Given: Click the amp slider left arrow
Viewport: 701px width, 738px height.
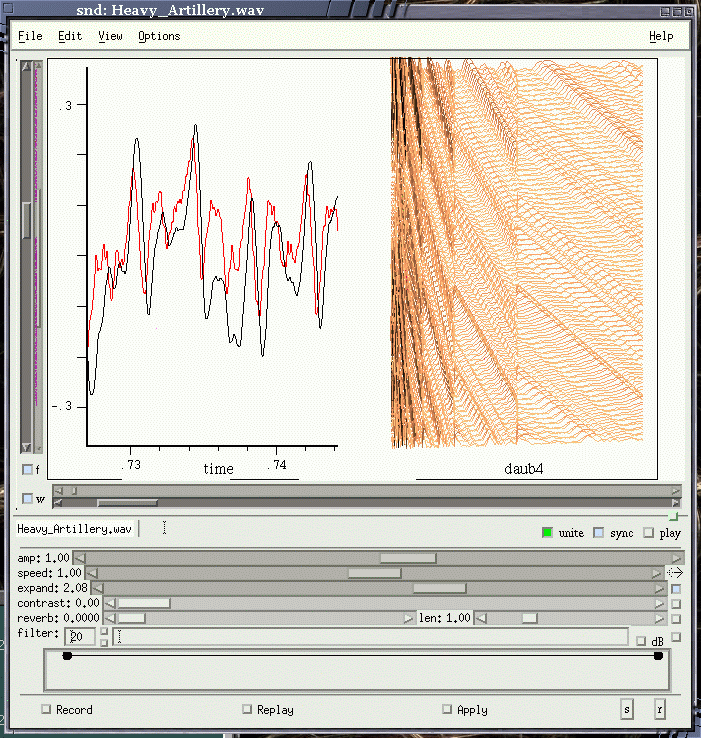Looking at the screenshot, I should pyautogui.click(x=81, y=558).
